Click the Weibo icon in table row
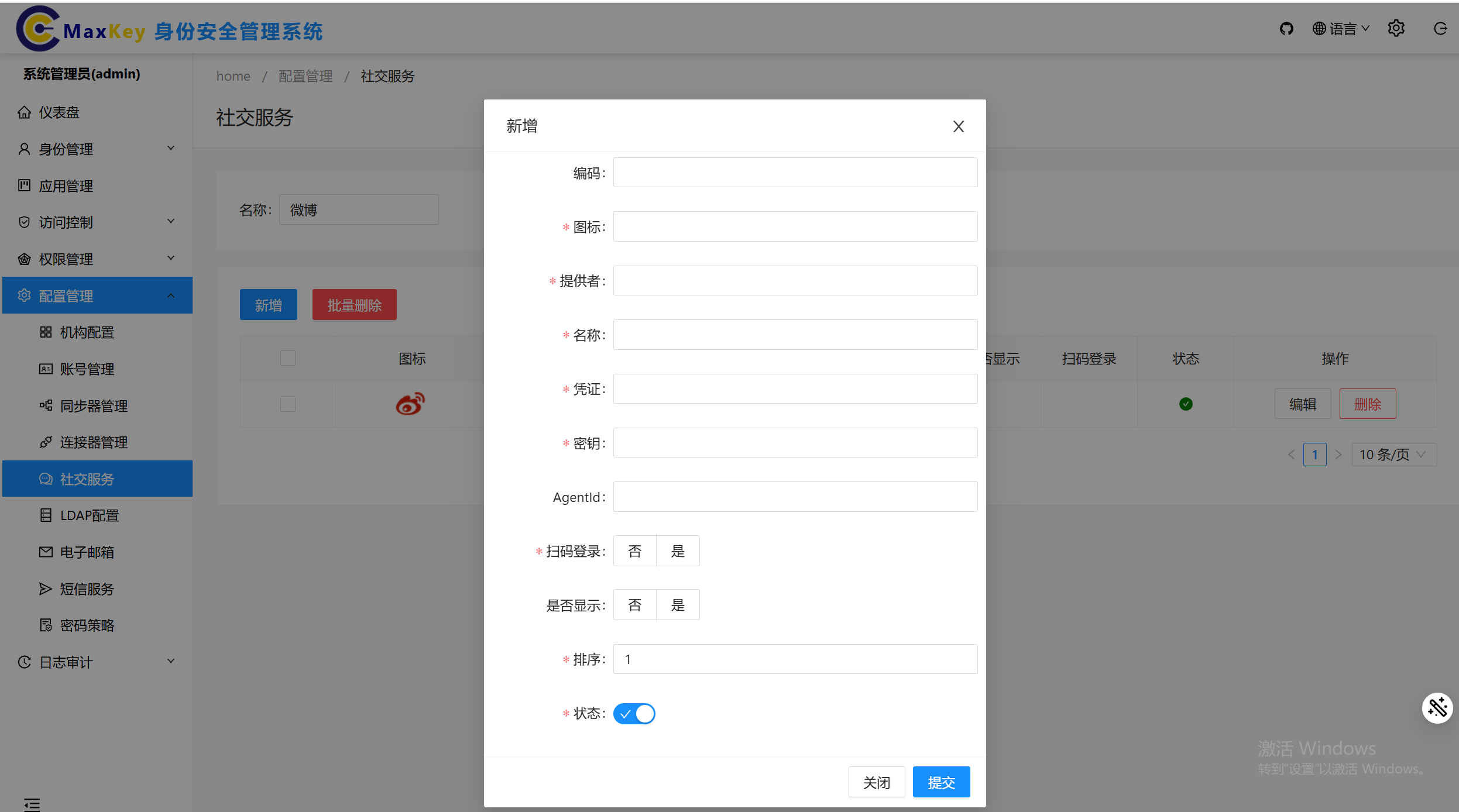This screenshot has height=812, width=1459. click(410, 404)
